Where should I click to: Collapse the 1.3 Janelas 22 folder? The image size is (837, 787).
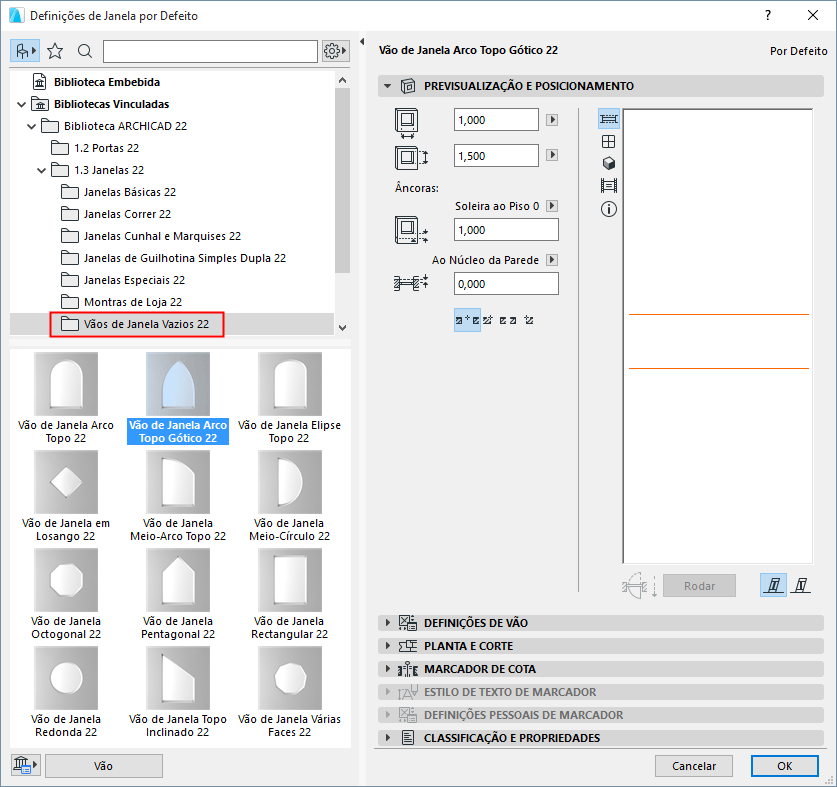tap(42, 170)
